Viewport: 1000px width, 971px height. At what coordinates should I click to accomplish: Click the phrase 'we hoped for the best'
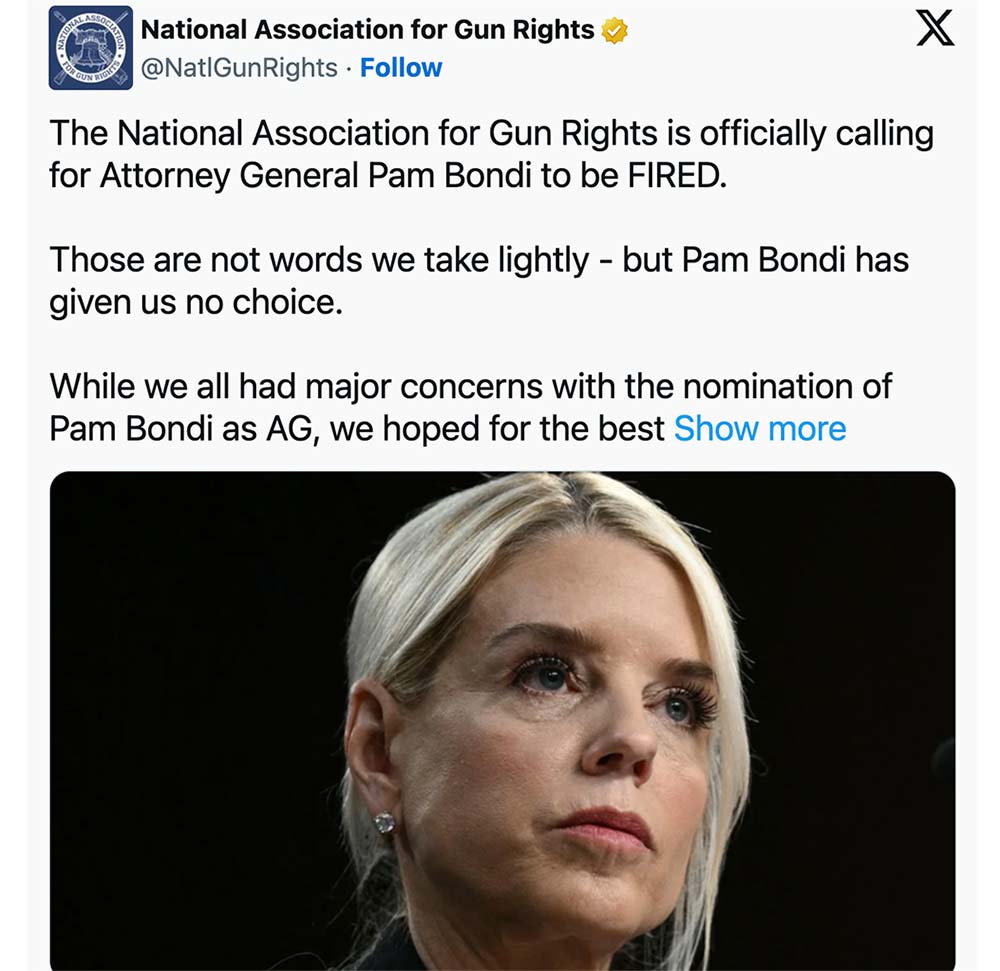click(498, 429)
